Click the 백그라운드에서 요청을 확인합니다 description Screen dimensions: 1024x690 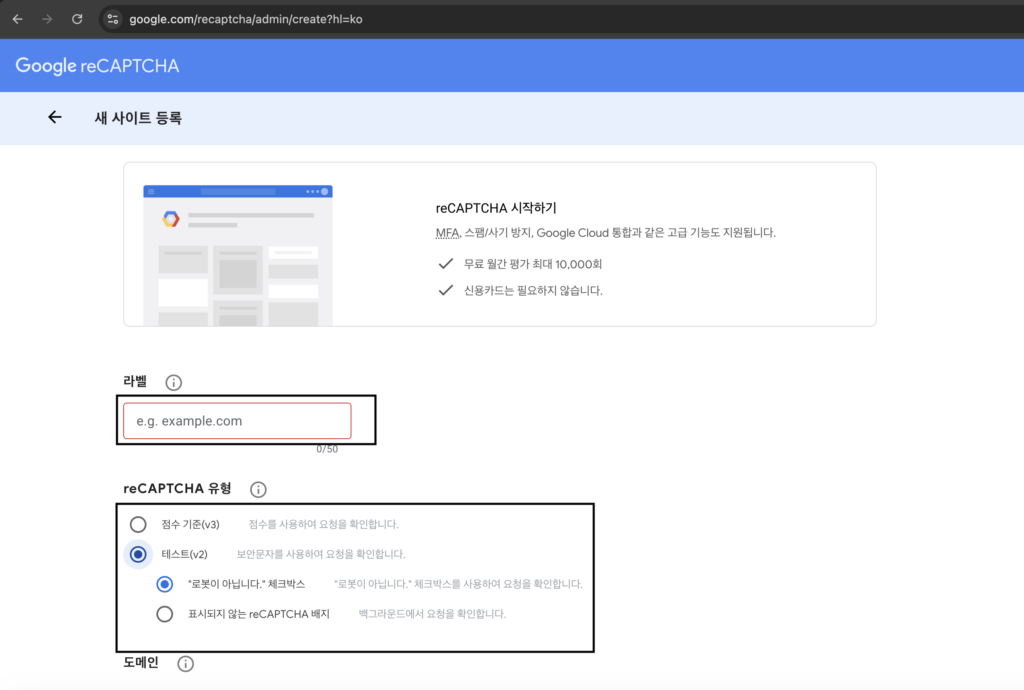coord(432,614)
